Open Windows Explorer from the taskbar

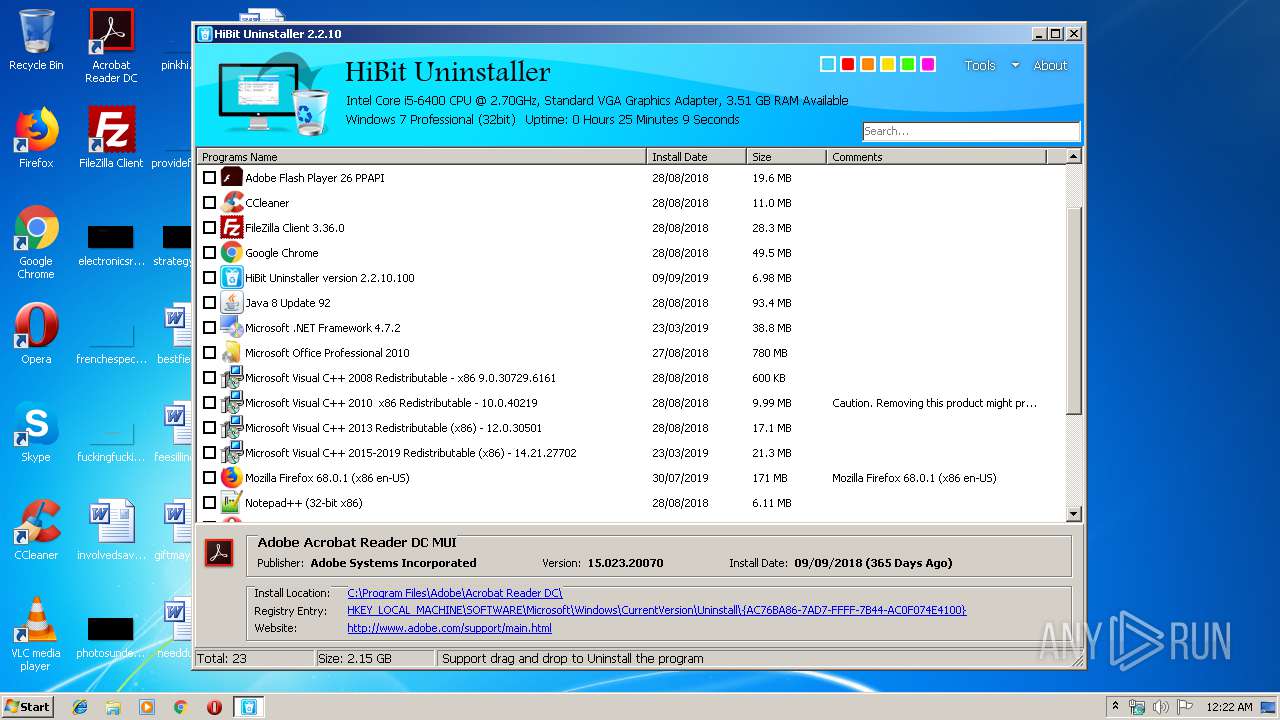pyautogui.click(x=113, y=707)
